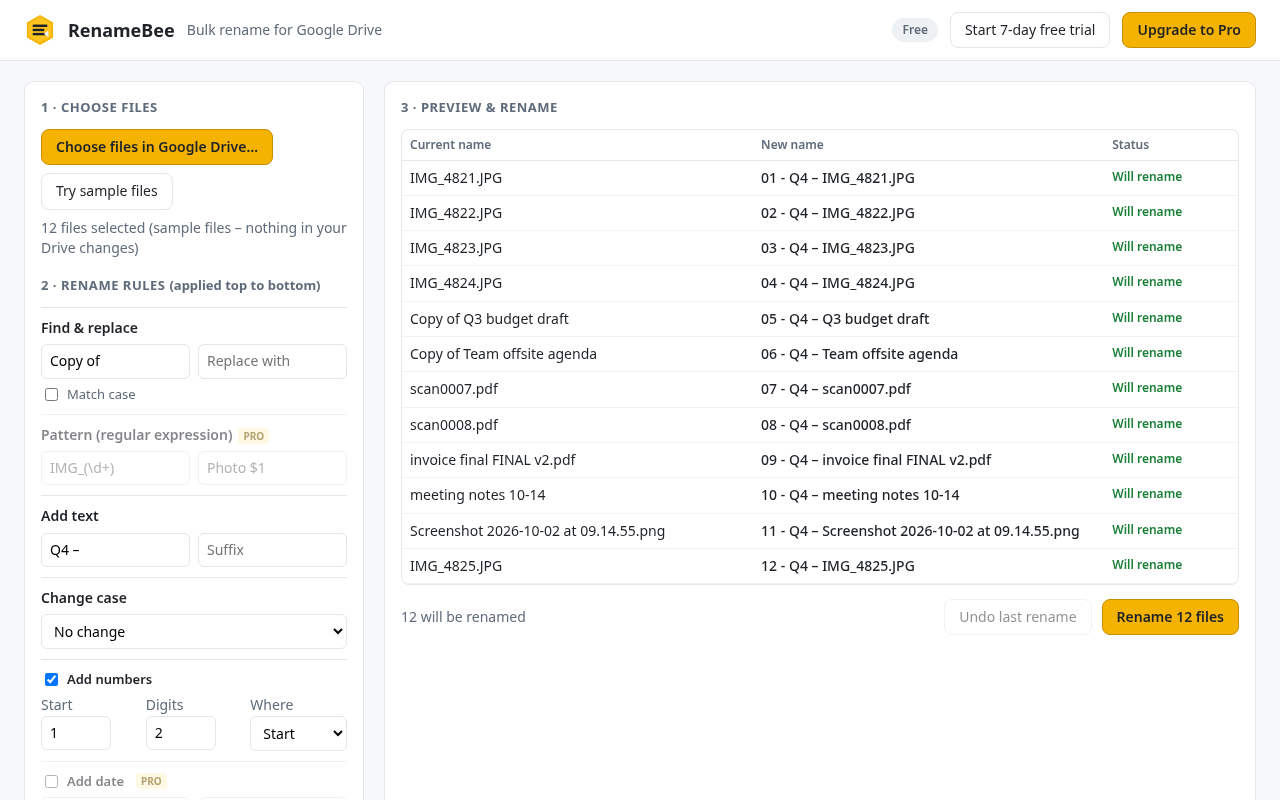
Task: Click the new name 08 - Q4 – scan0008.pdf
Action: point(836,425)
